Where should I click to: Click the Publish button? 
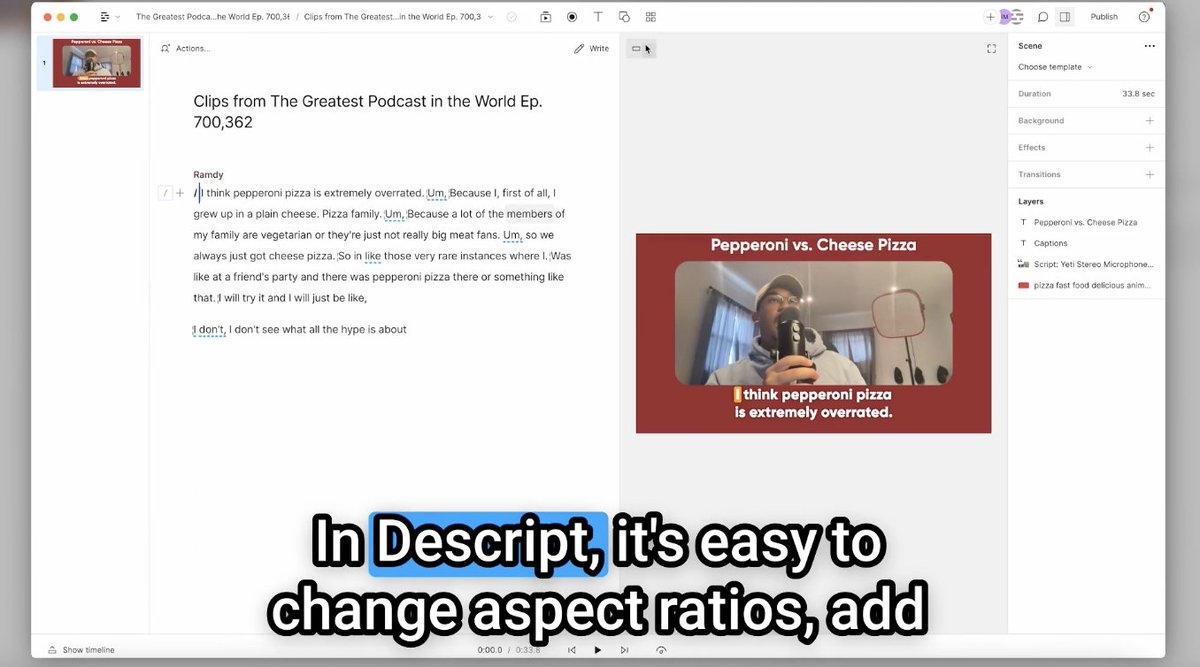pyautogui.click(x=1104, y=17)
